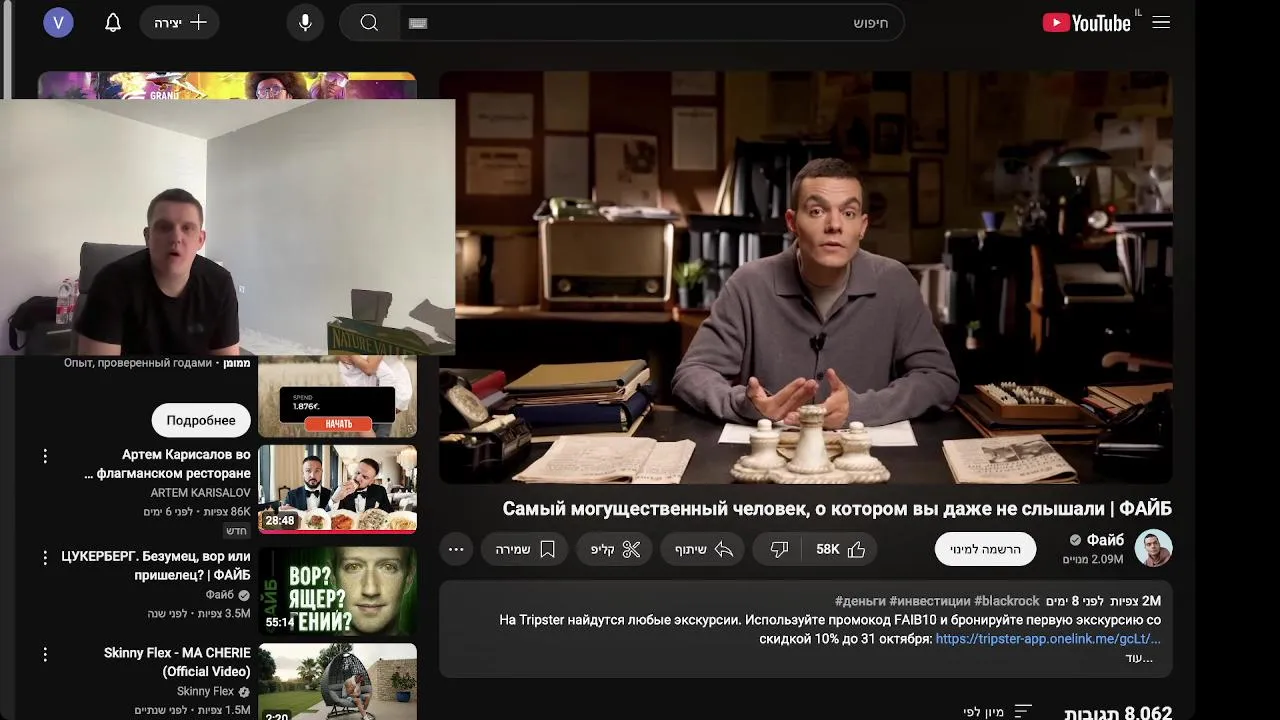Expand description with עוד (more)
The width and height of the screenshot is (1280, 720).
tap(1139, 657)
